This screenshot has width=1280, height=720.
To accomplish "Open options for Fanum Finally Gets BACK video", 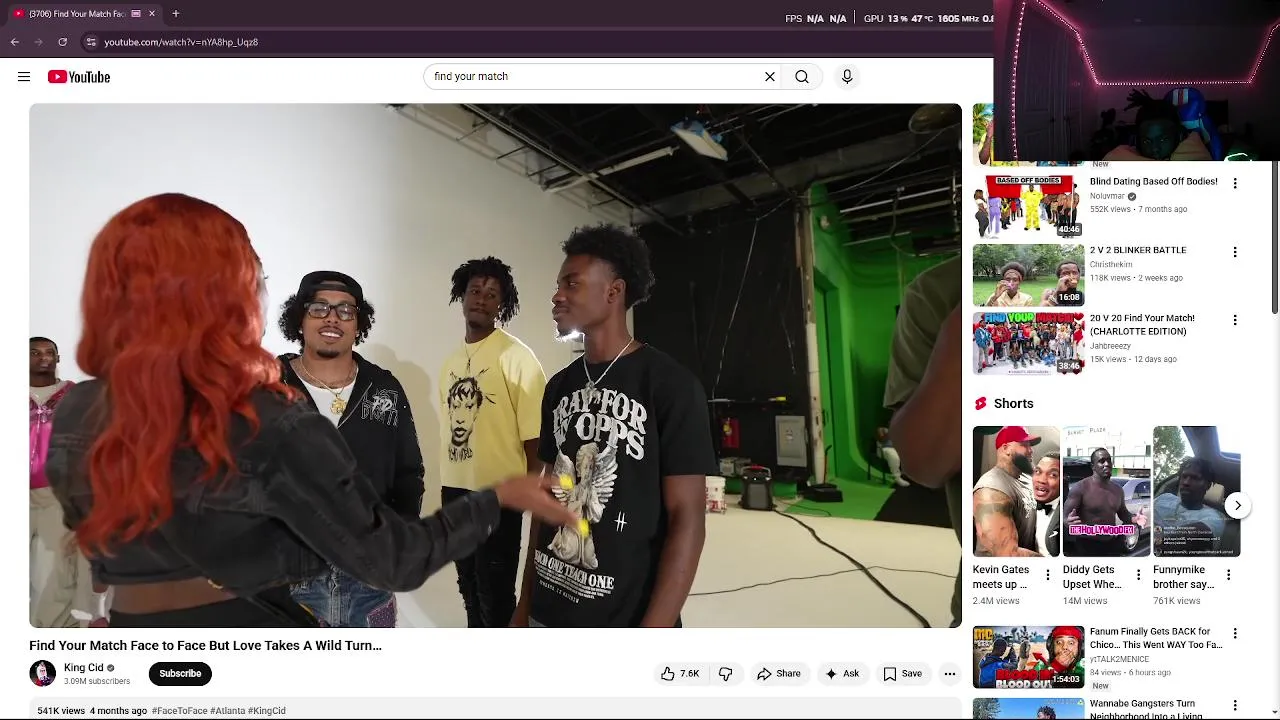I will pyautogui.click(x=1235, y=633).
